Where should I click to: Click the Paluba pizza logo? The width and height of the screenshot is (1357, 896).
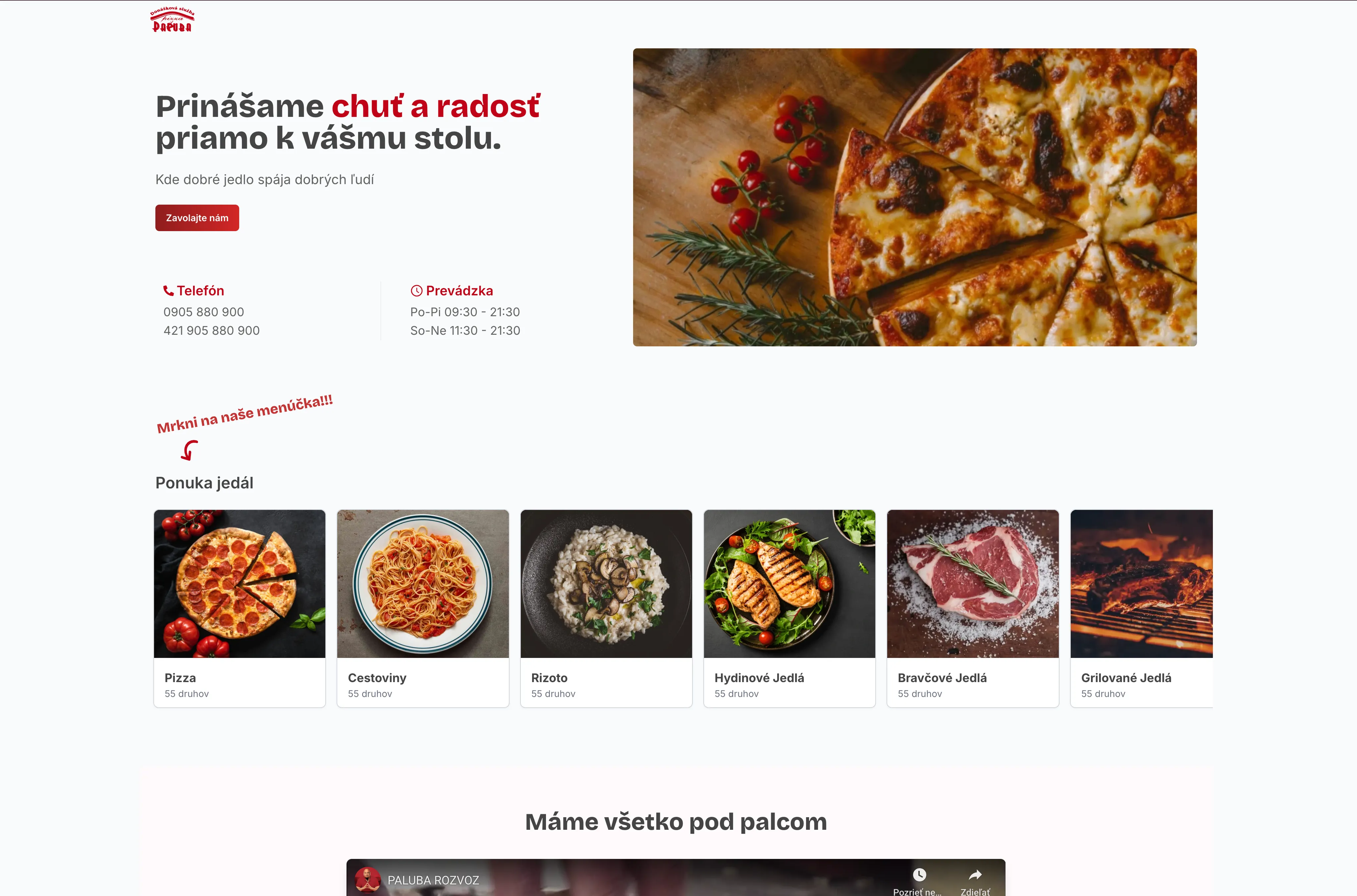172,20
